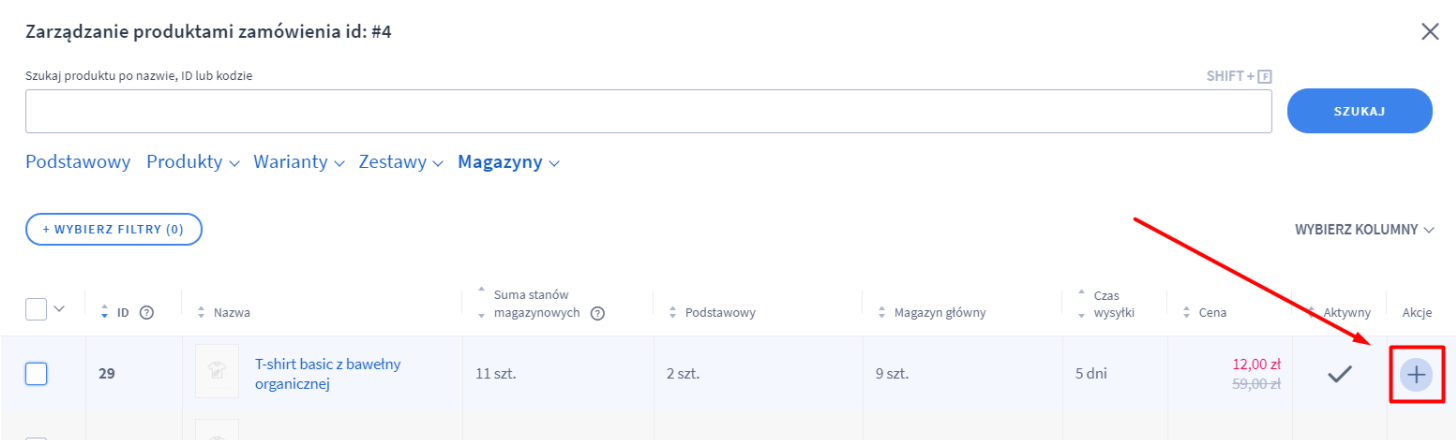Click ID value 29
1456x440 pixels.
pyautogui.click(x=106, y=374)
